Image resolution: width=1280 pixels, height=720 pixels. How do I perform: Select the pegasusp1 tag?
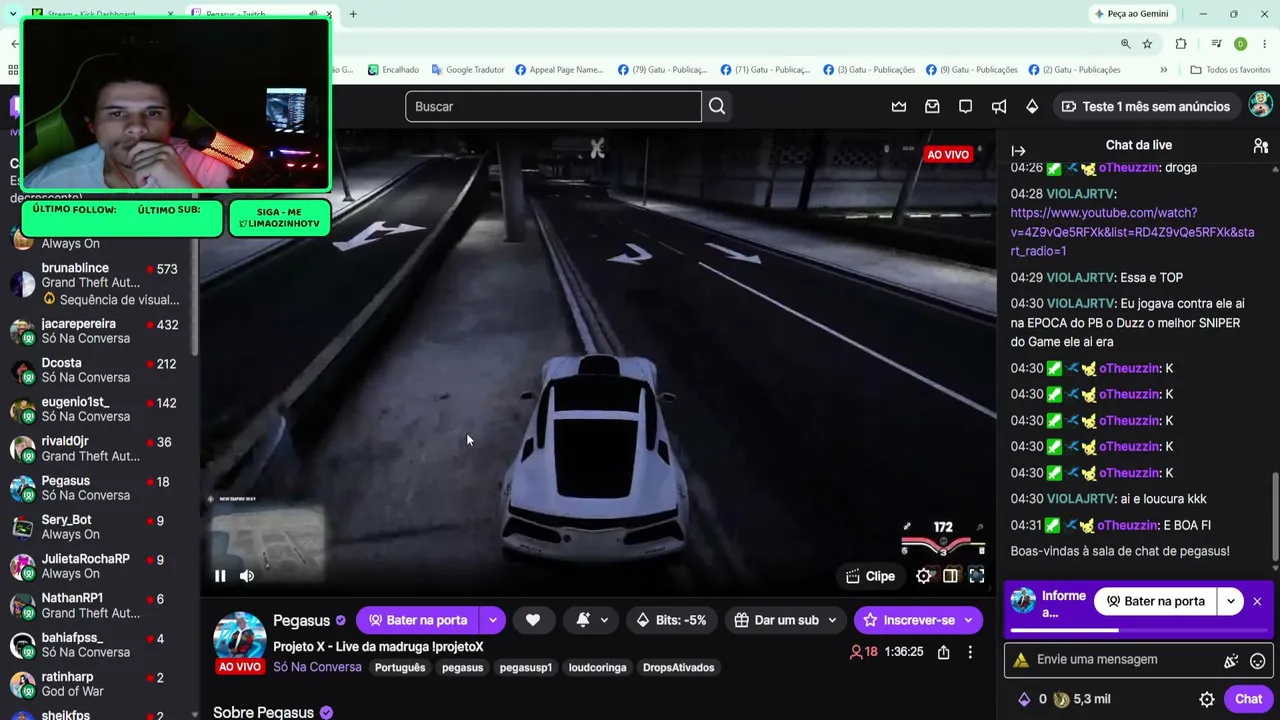(526, 667)
